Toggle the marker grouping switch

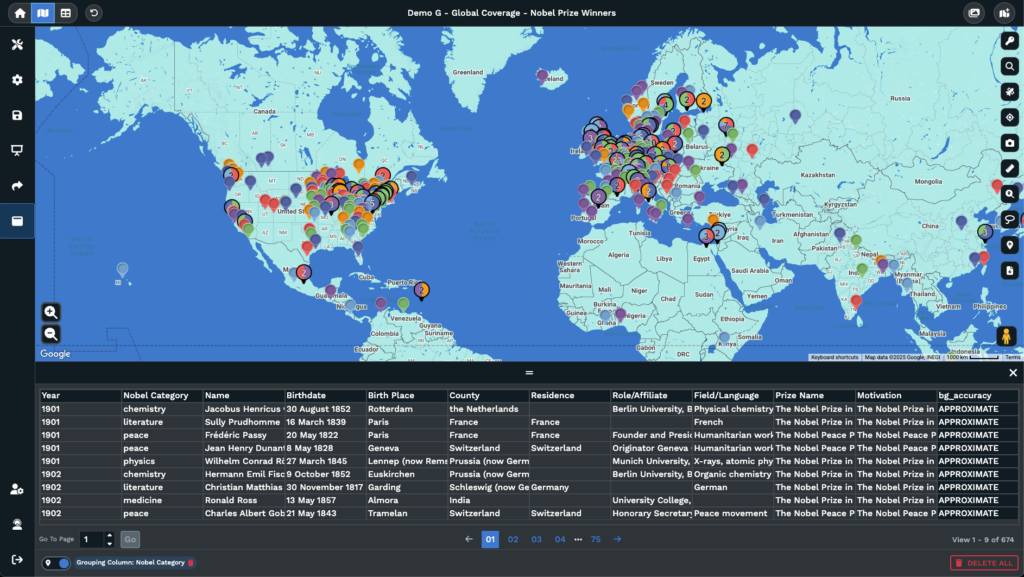57,563
